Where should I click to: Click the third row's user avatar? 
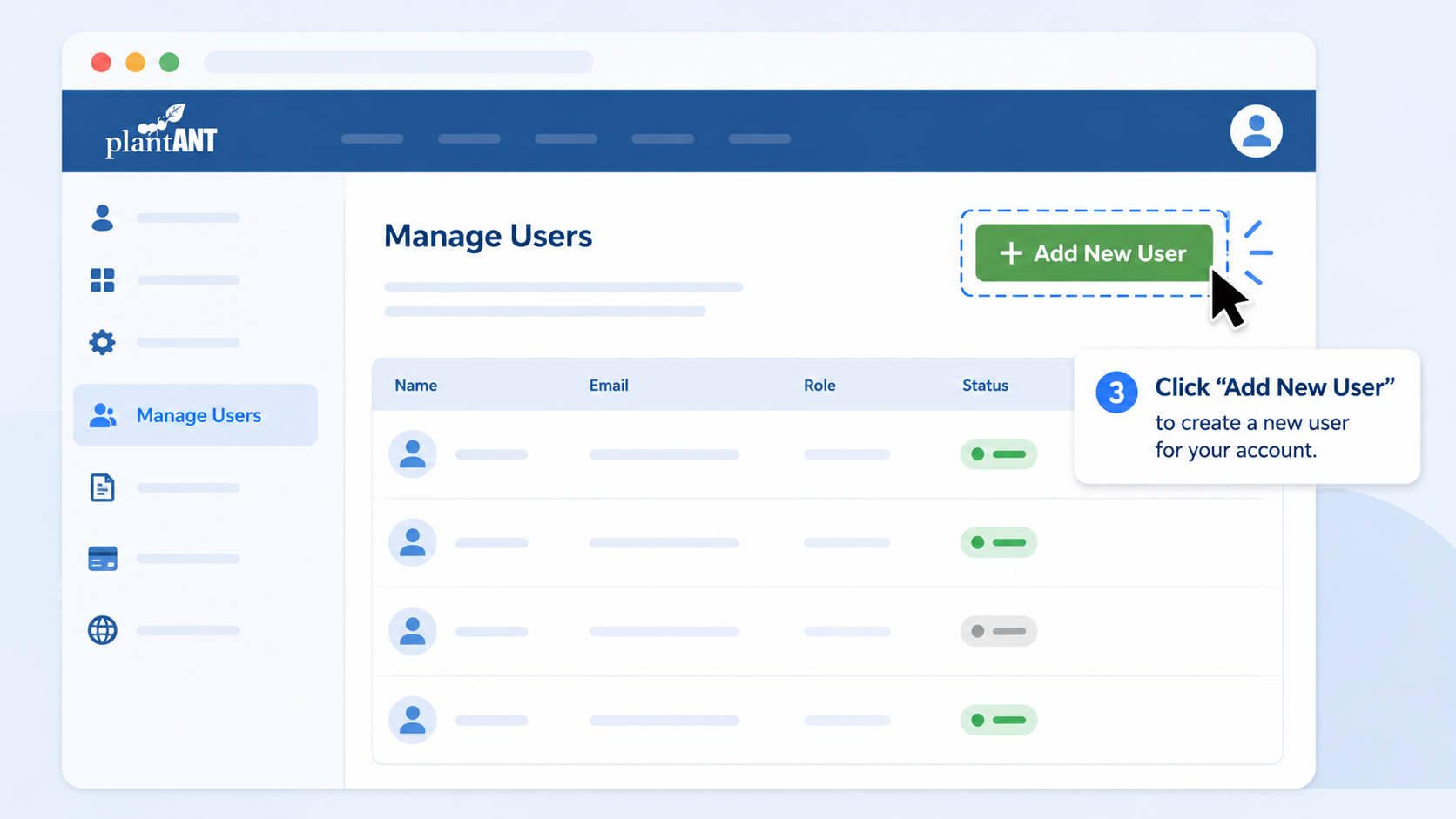412,631
